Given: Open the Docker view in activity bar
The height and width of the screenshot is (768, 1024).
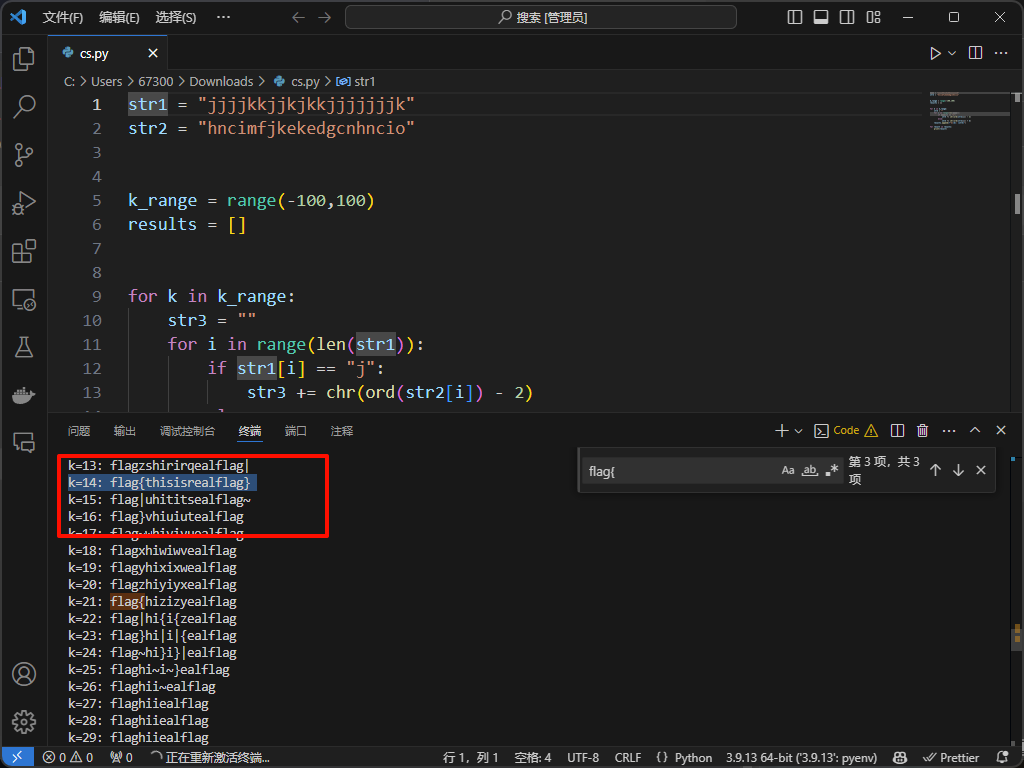Looking at the screenshot, I should (24, 395).
